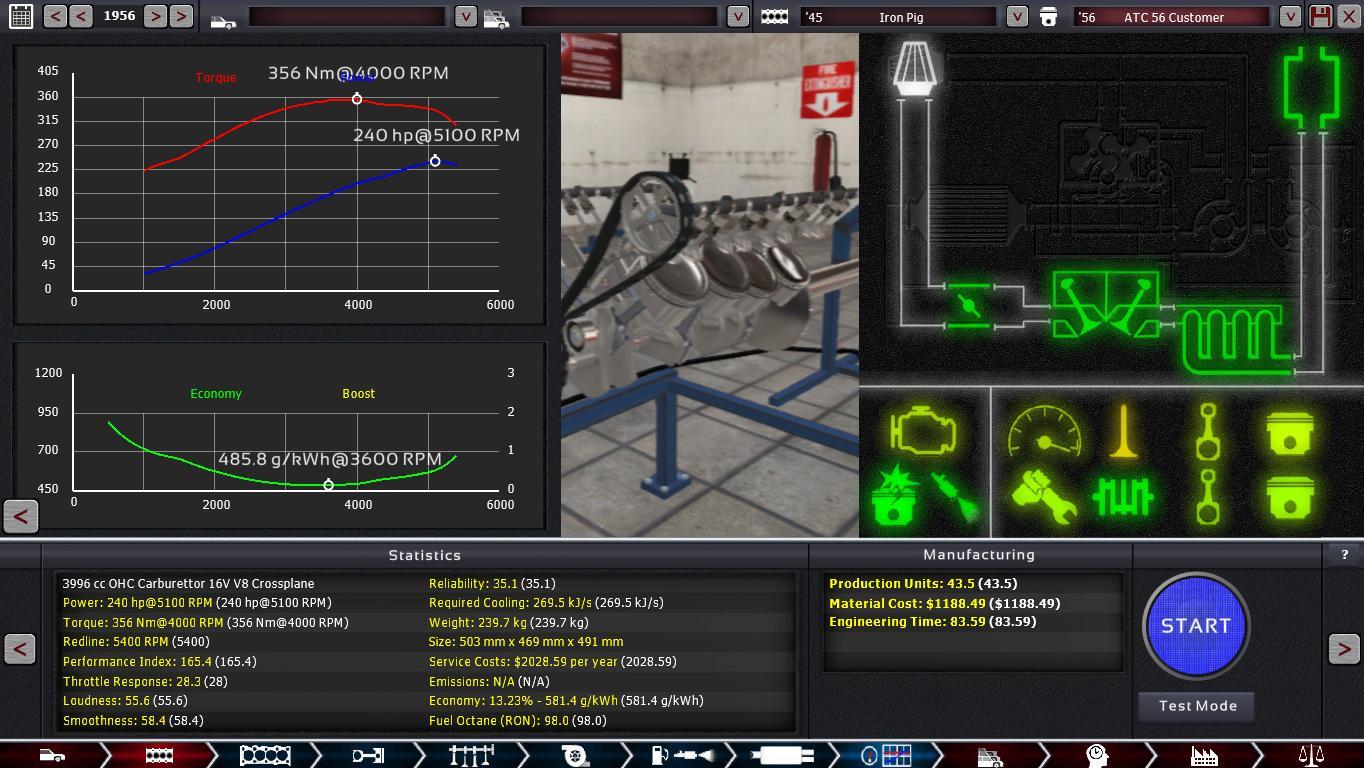This screenshot has height=768, width=1364.
Task: Collapse the graphs panel with left arrow
Action: (20, 516)
